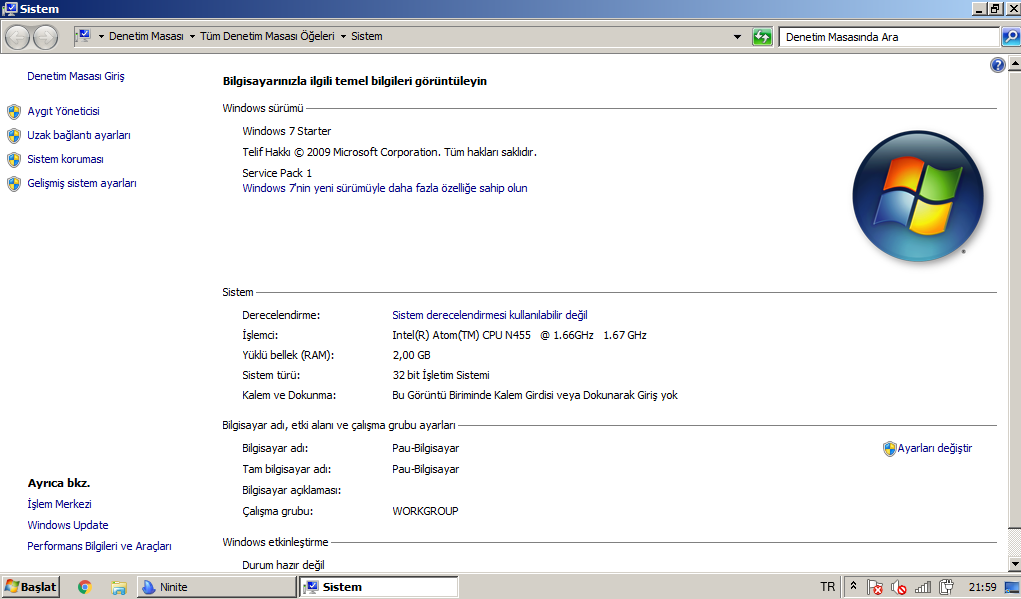Screen dimensions: 1021x599
Task: Open Windows Update link
Action: (68, 525)
